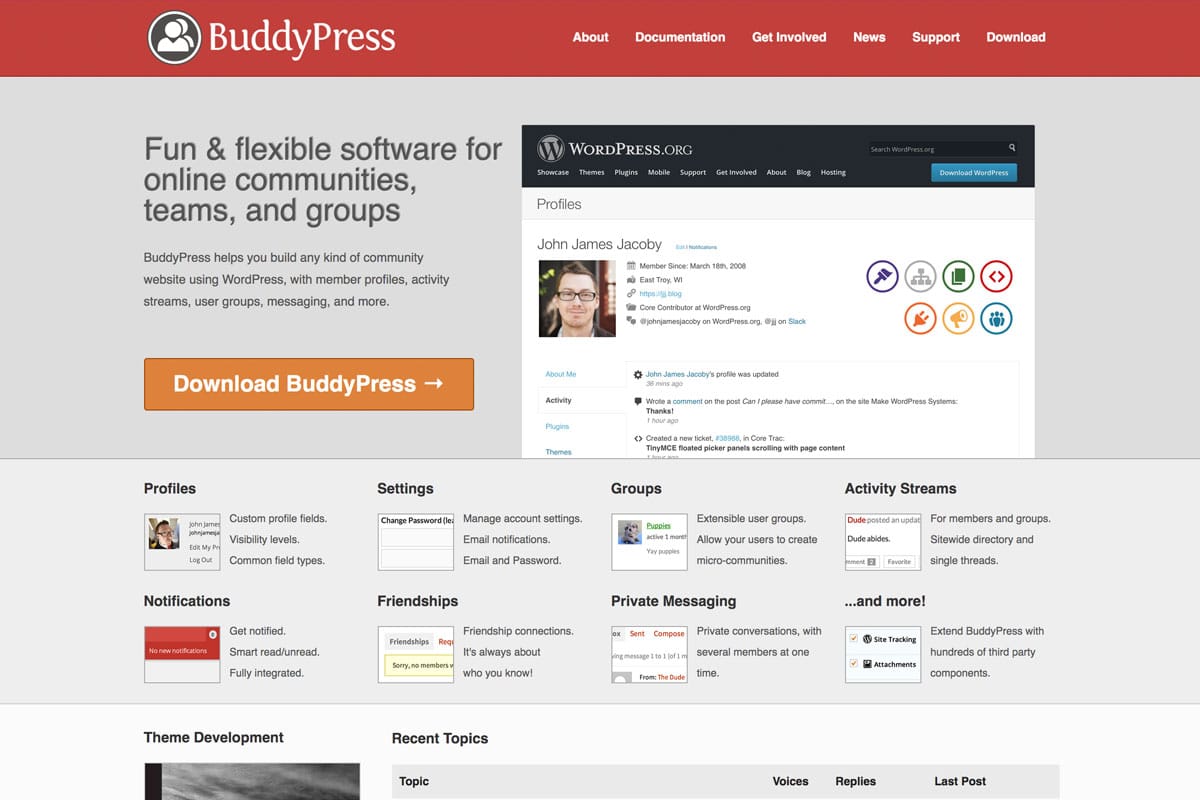Open the Download item in the BuddyPress header

1016,37
